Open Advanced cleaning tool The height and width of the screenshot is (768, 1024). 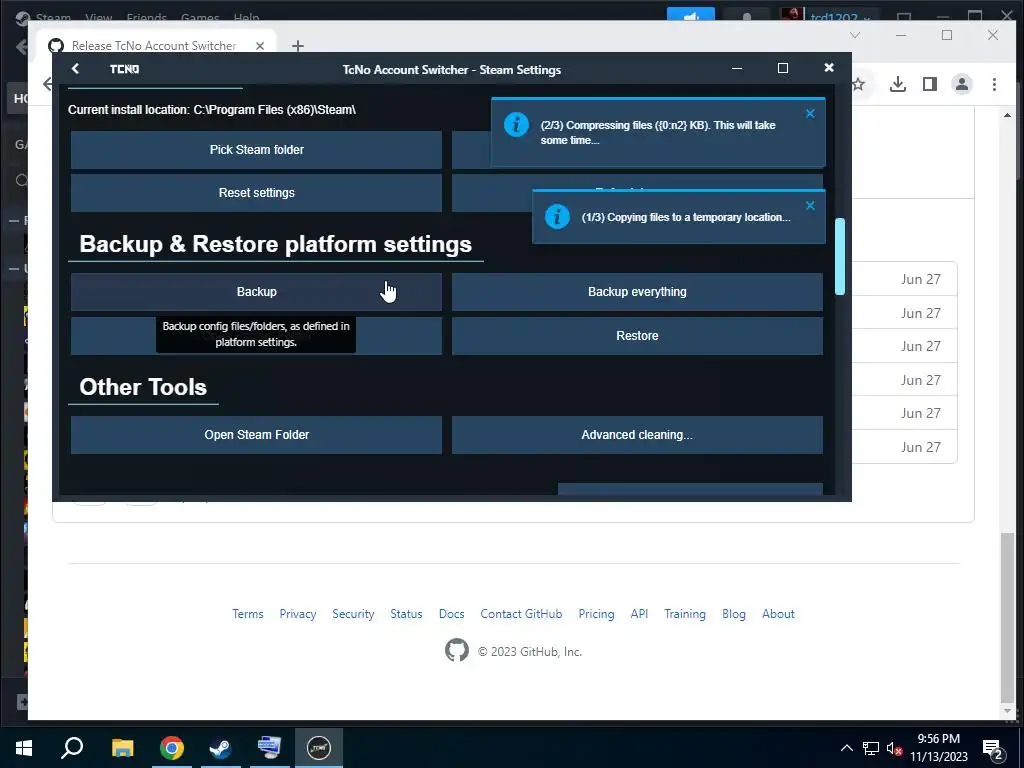637,435
